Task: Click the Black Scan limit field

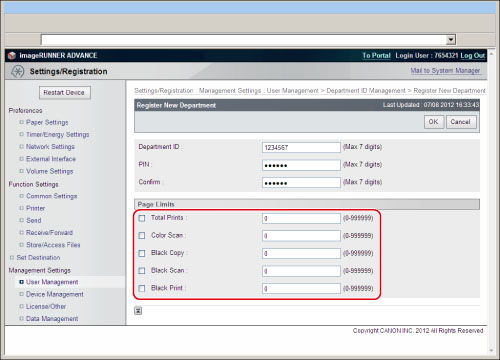Action: 301,271
